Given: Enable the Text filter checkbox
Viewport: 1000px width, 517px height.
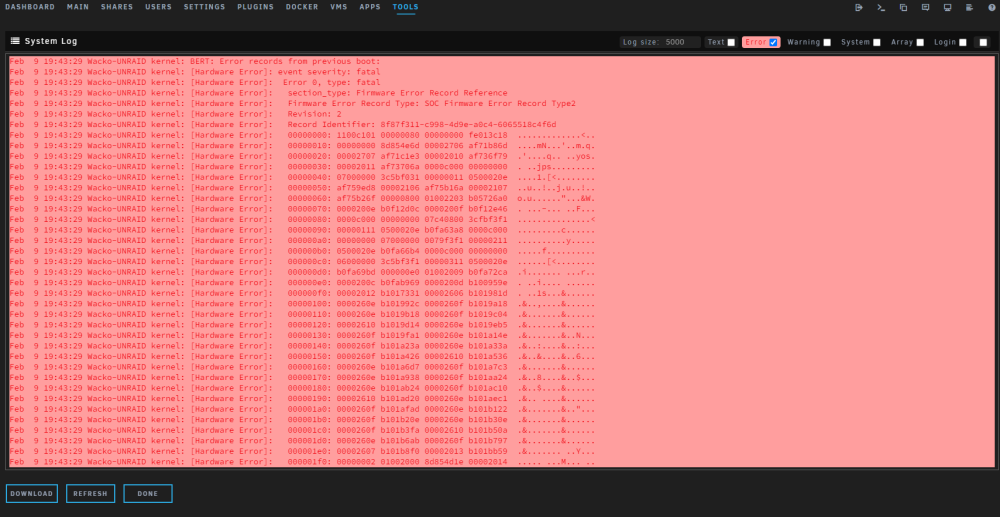Looking at the screenshot, I should point(731,43).
